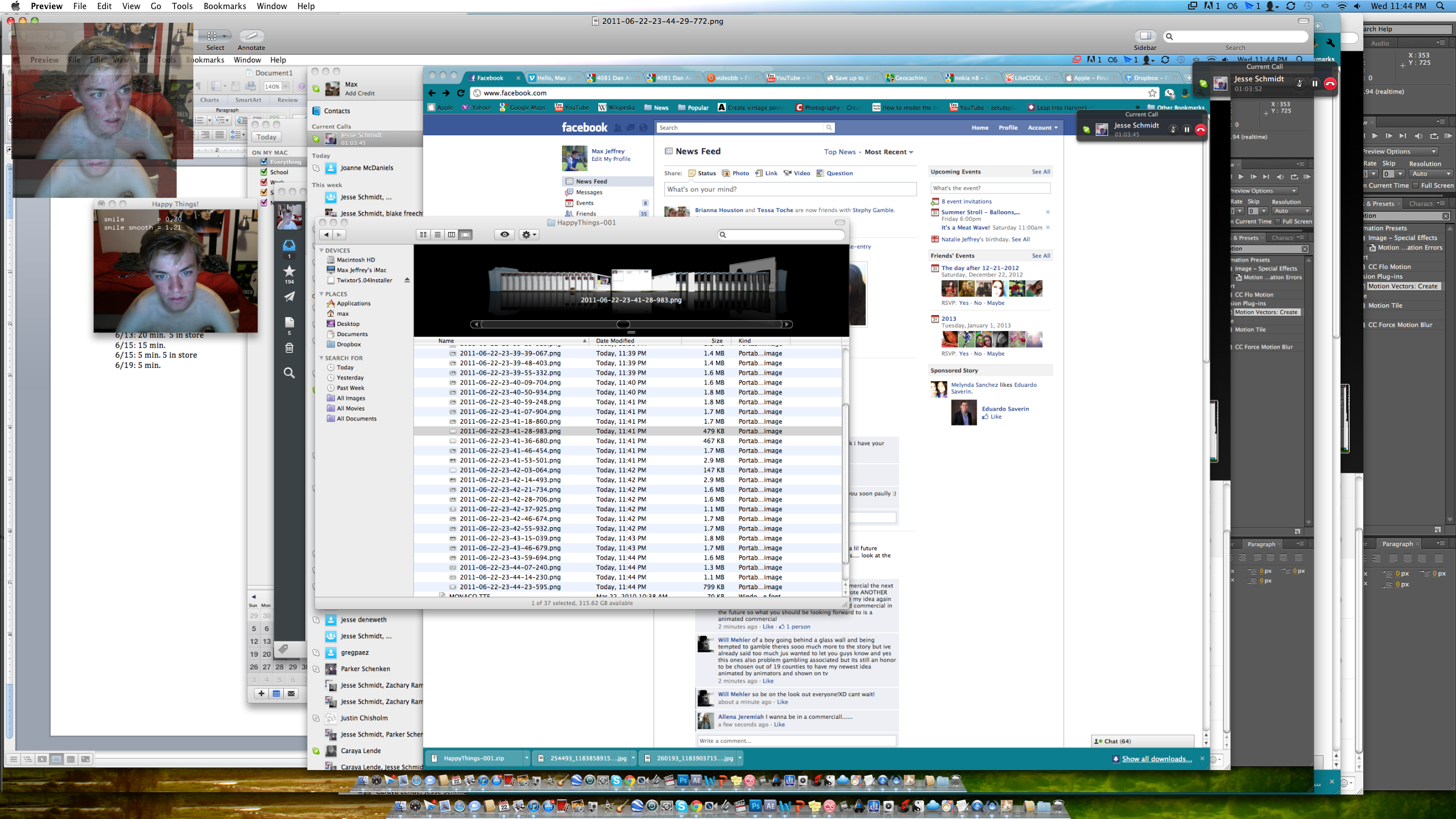
Task: Toggle the School calendar checkbox in iCal
Action: tap(264, 172)
